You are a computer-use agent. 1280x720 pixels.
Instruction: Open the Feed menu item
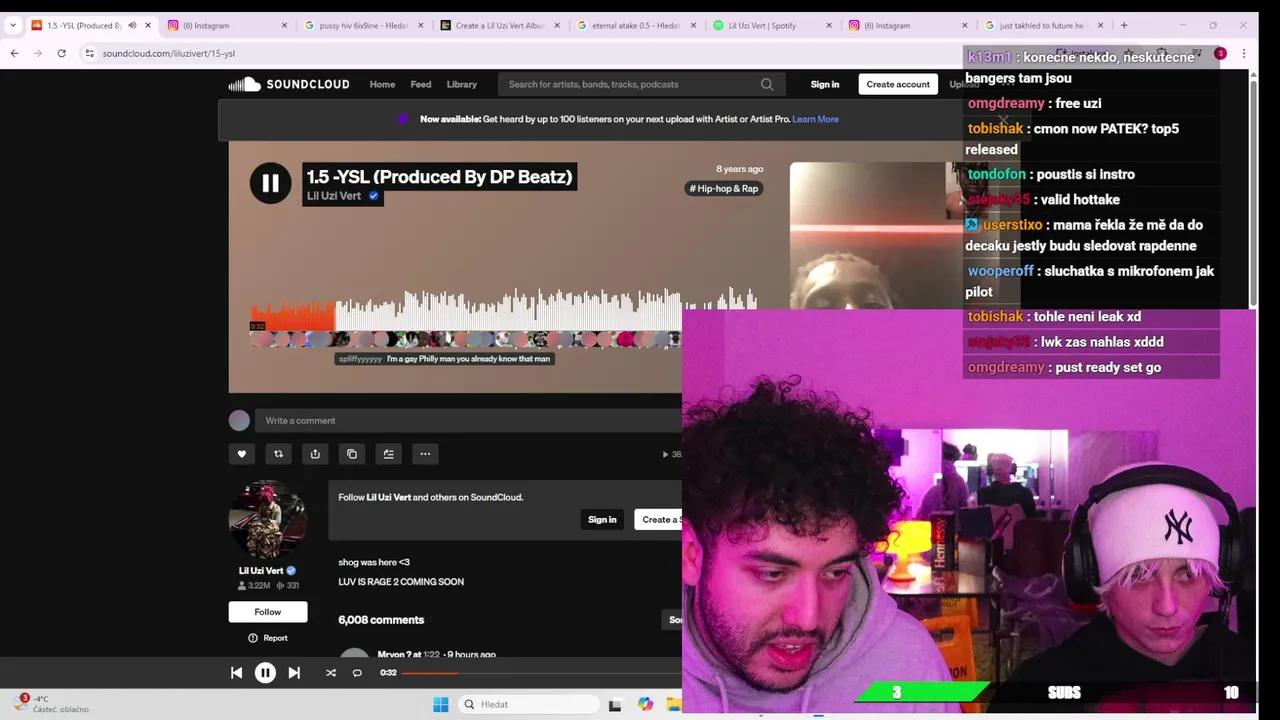click(421, 84)
